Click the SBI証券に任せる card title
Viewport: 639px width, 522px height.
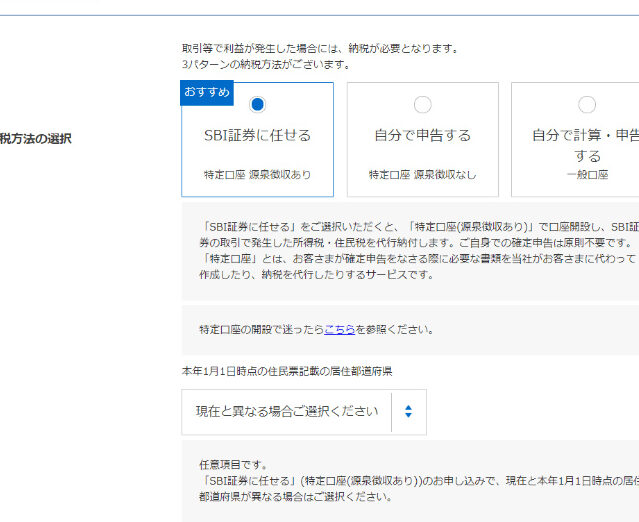pos(257,135)
